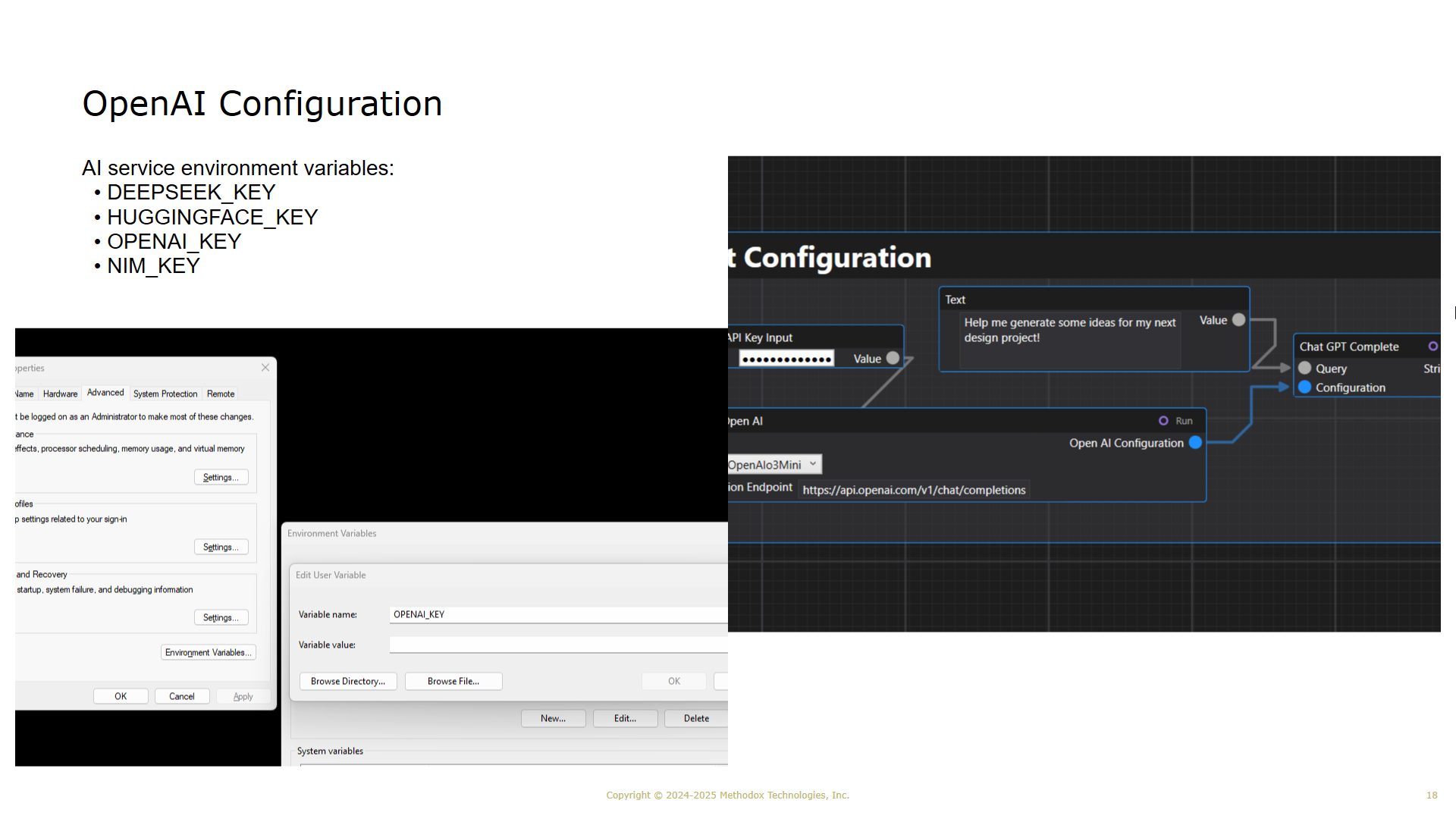The height and width of the screenshot is (819, 1456).
Task: Click the blue Open AI Configuration output port
Action: [1195, 442]
